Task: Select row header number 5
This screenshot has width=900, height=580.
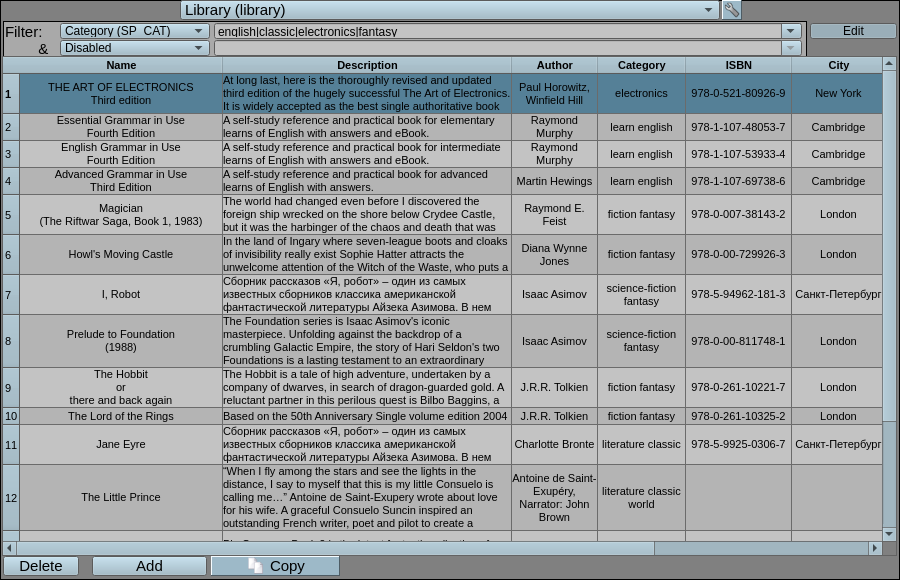Action: coord(11,215)
